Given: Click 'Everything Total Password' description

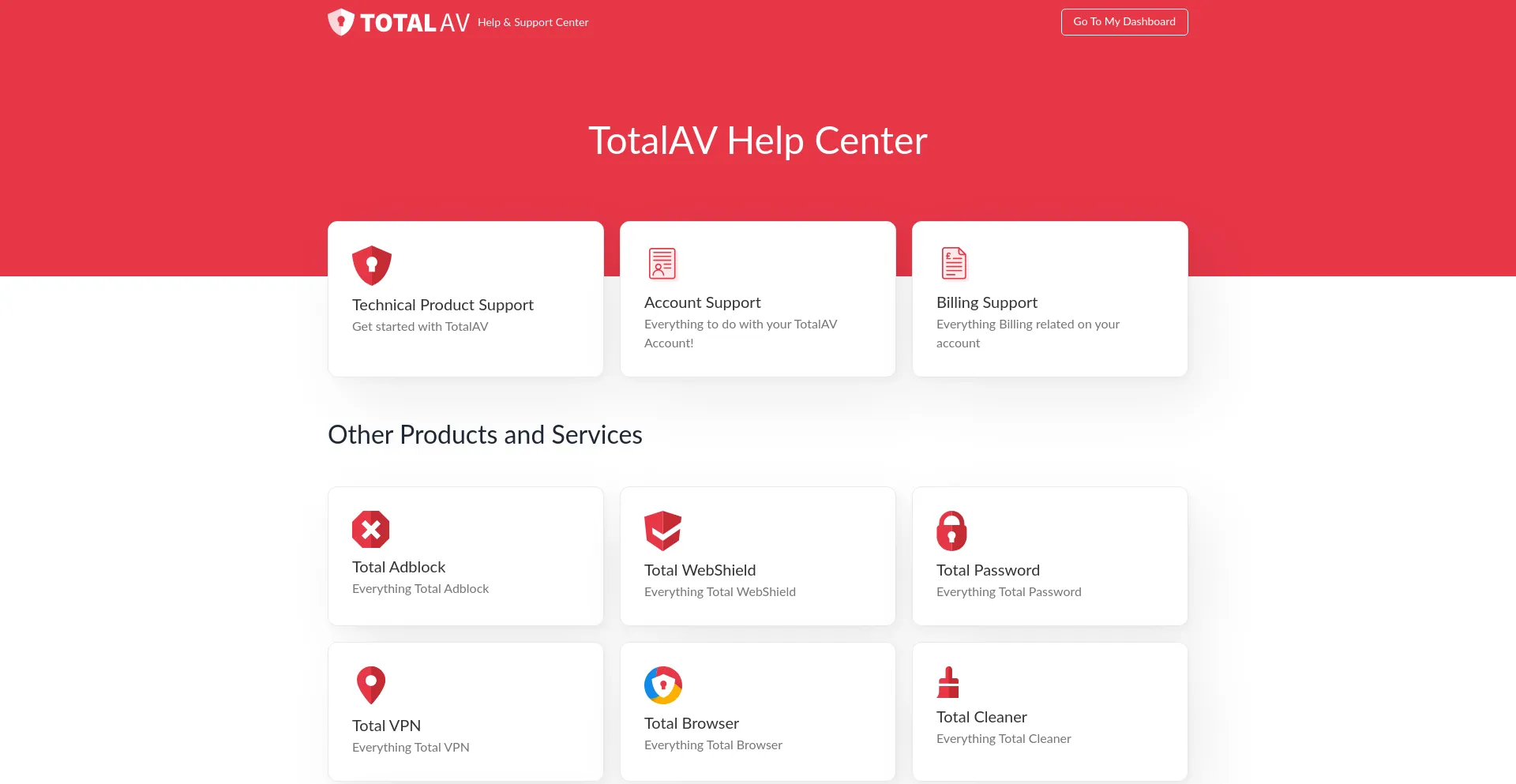Looking at the screenshot, I should (1009, 591).
